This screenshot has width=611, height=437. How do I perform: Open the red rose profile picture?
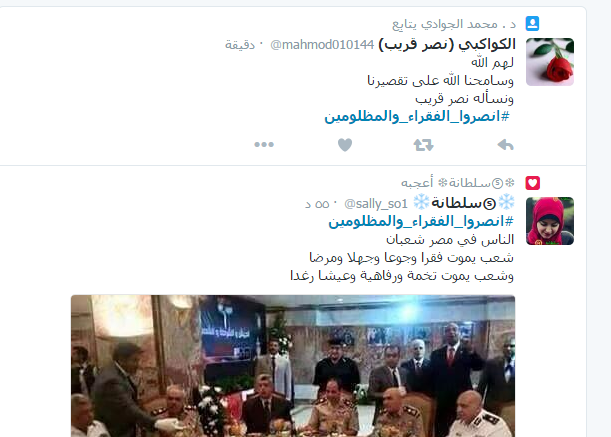point(550,62)
